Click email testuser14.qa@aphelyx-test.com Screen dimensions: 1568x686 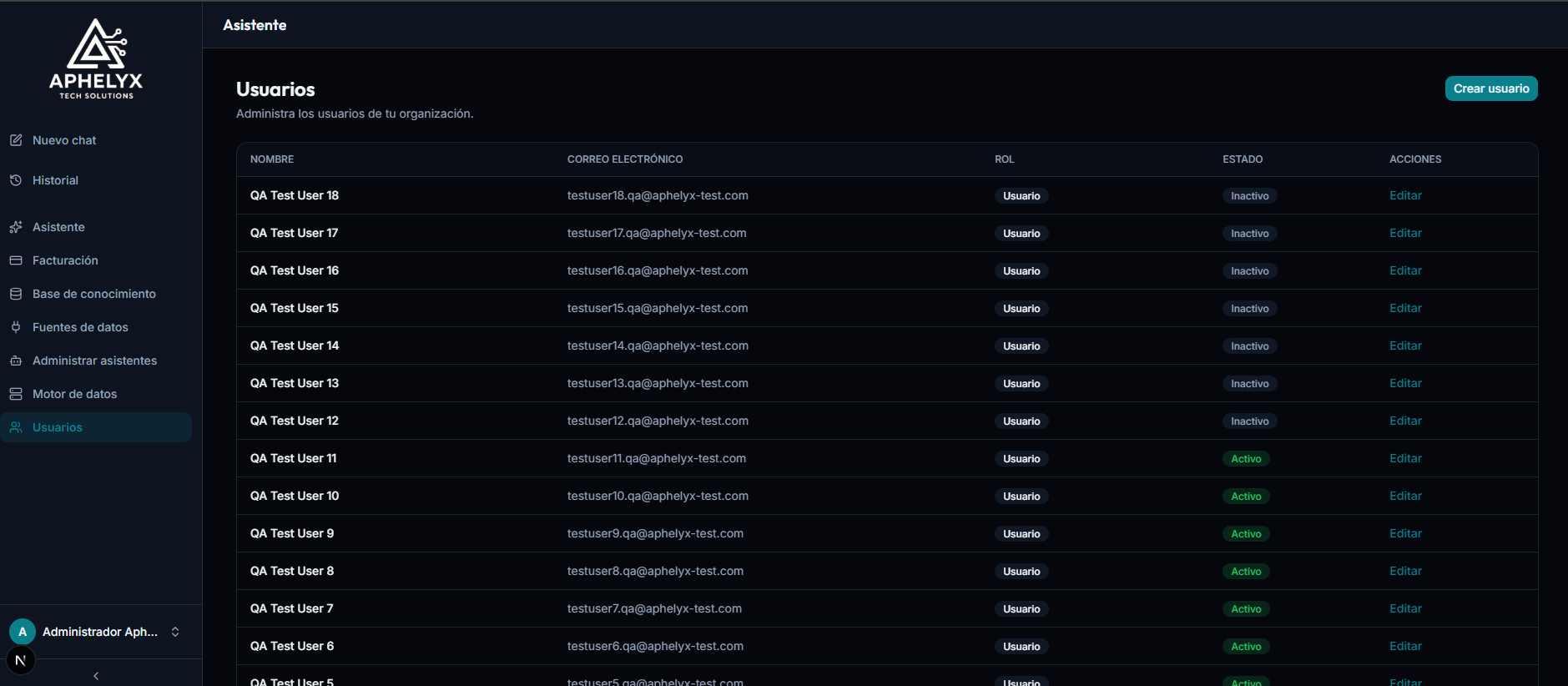point(658,346)
